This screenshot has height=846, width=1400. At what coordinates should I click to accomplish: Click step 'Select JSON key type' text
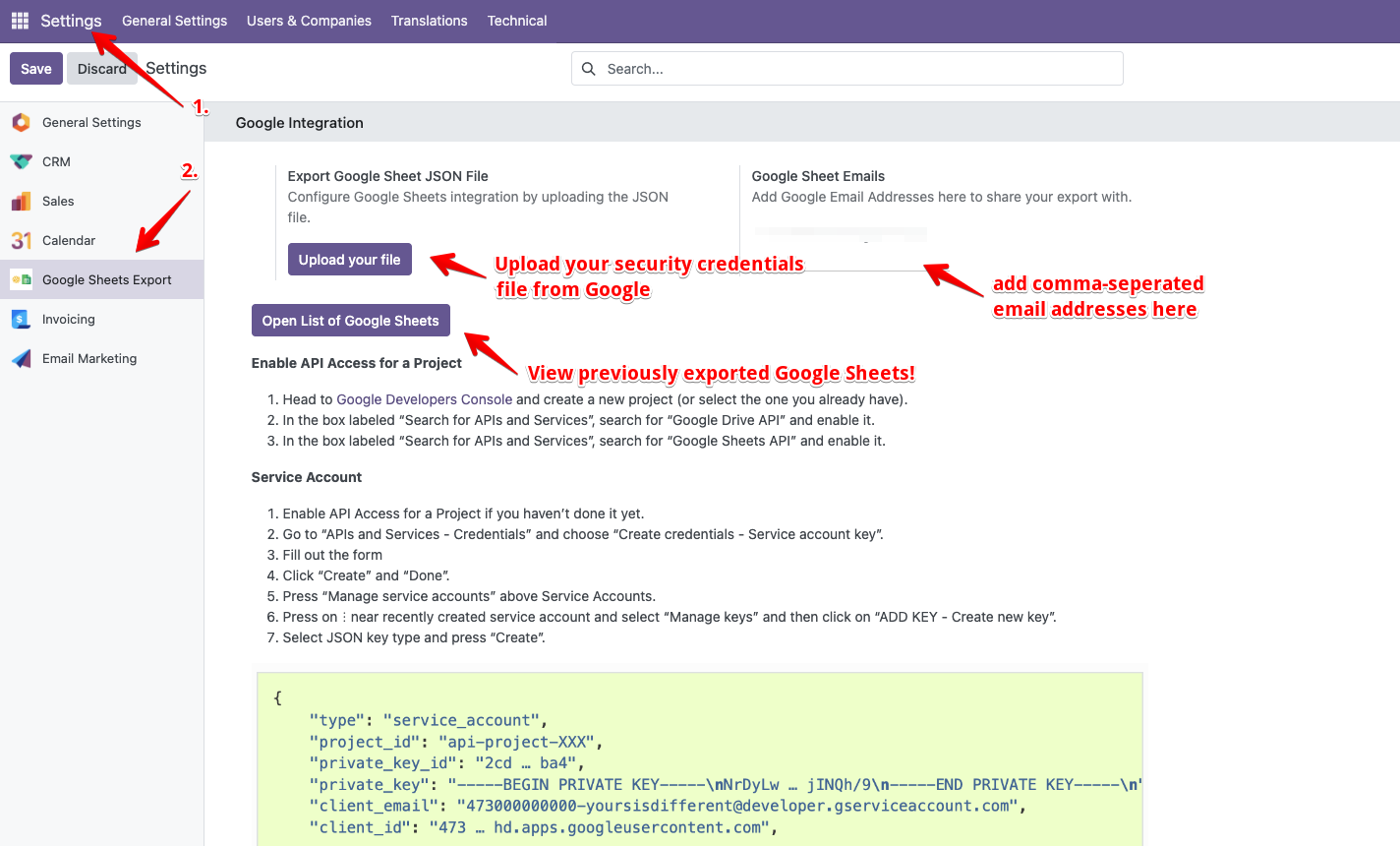click(x=414, y=637)
